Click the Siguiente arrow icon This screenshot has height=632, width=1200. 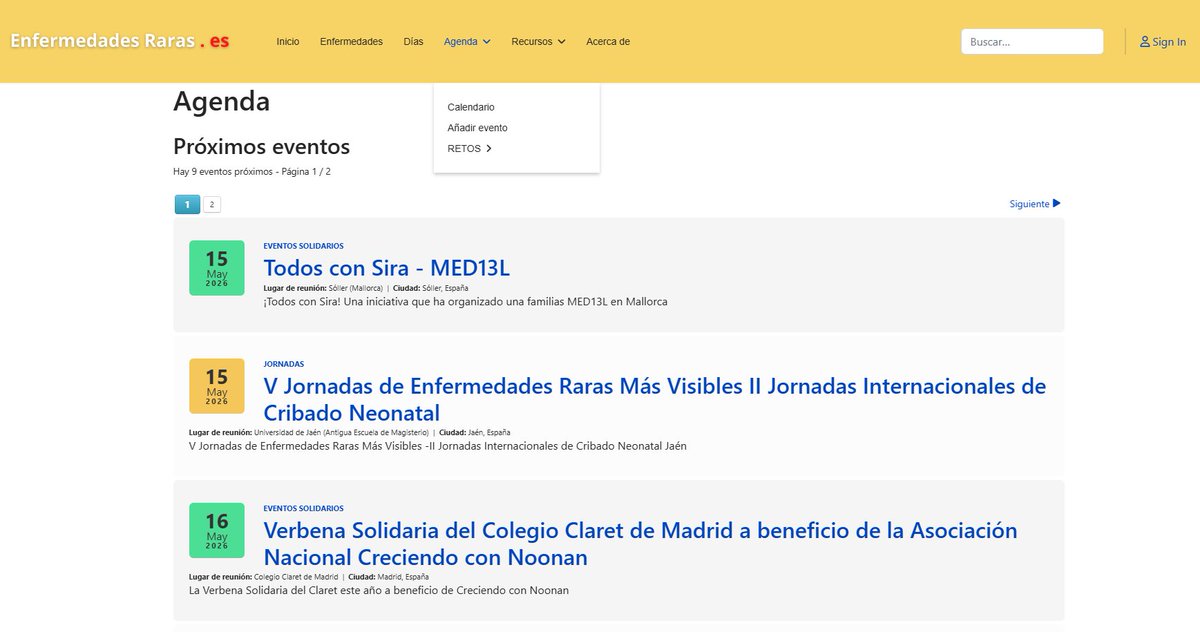(x=1057, y=204)
